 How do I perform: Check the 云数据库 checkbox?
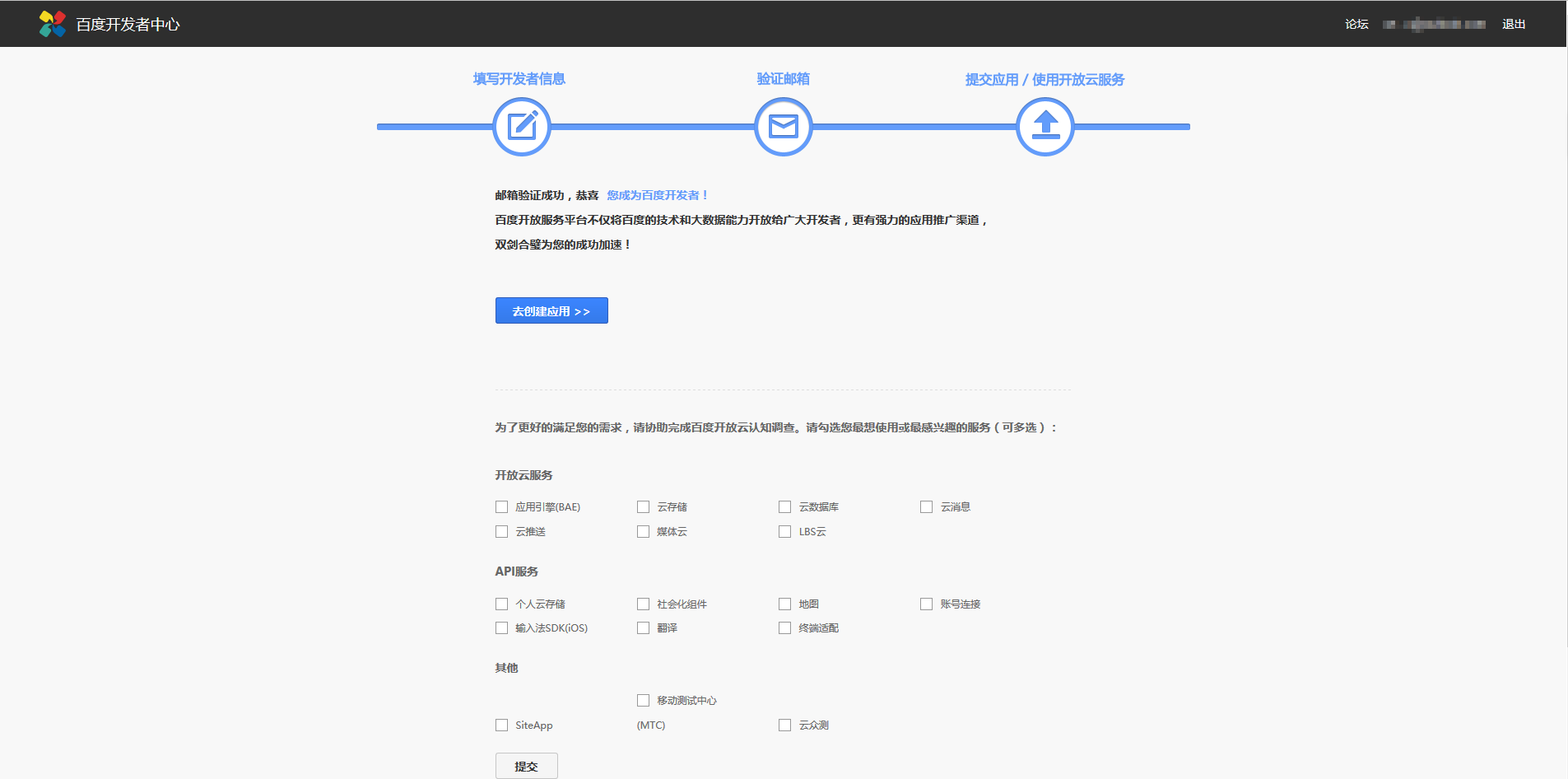click(785, 507)
